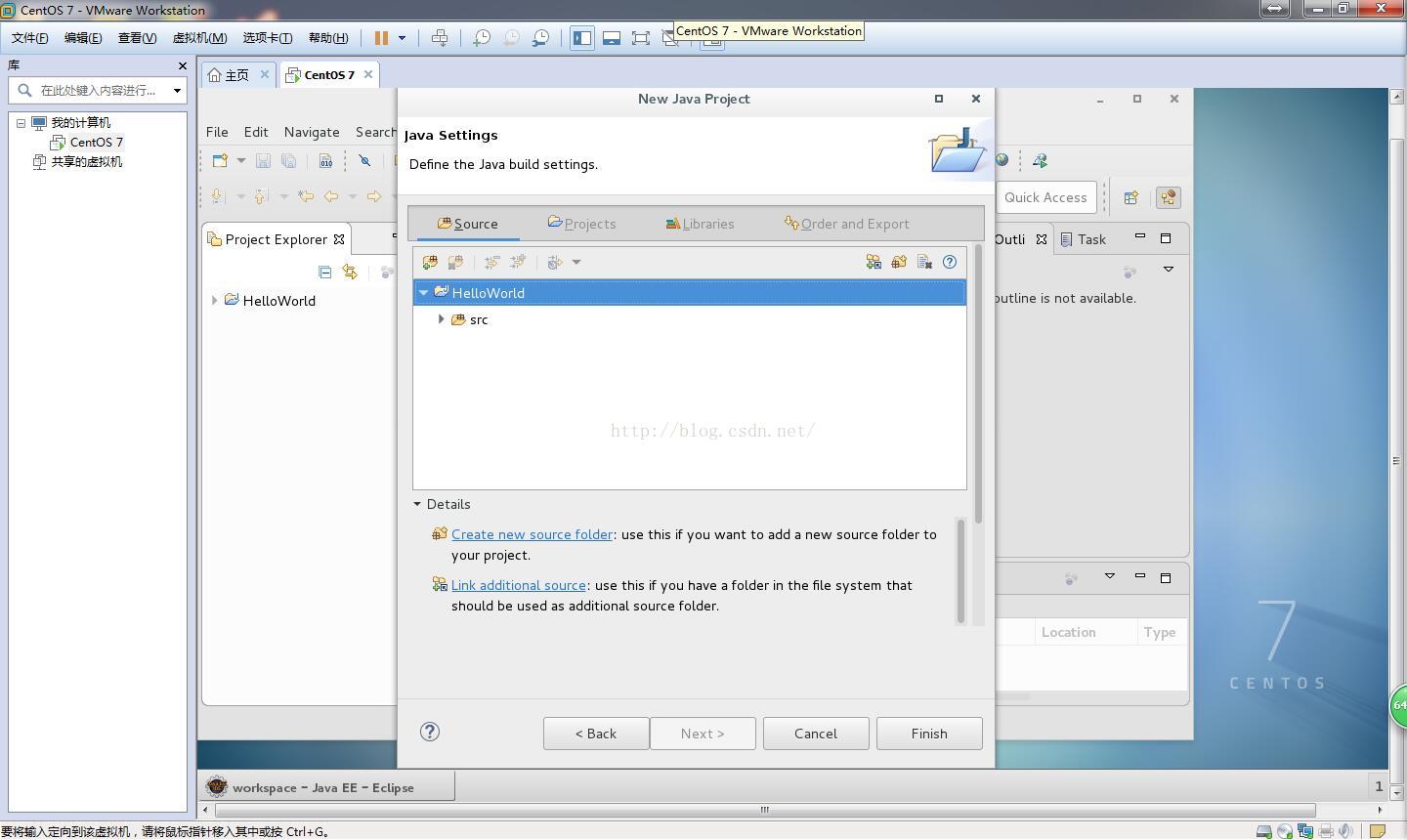Image resolution: width=1407 pixels, height=840 pixels.
Task: Switch to the Projects tab
Action: pos(582,224)
